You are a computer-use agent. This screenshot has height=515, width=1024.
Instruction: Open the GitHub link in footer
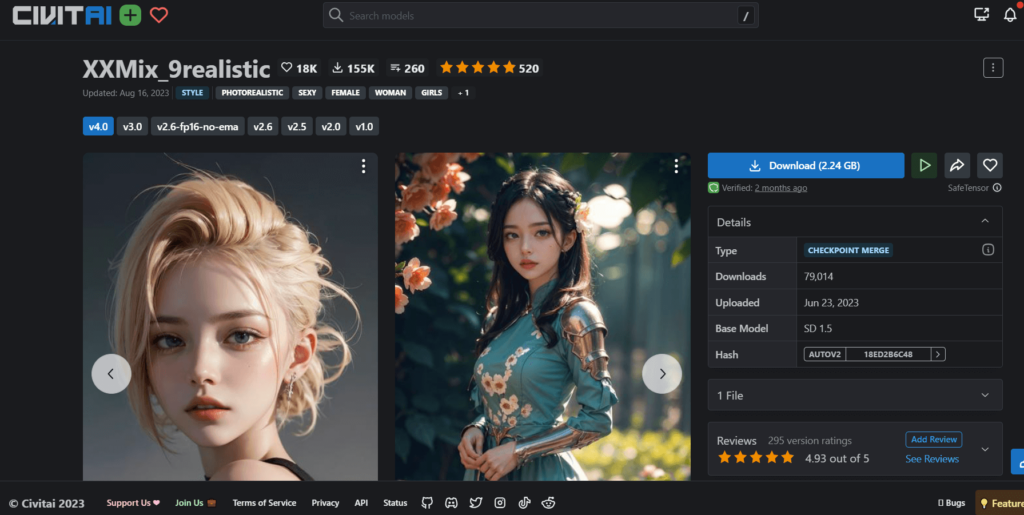point(427,502)
